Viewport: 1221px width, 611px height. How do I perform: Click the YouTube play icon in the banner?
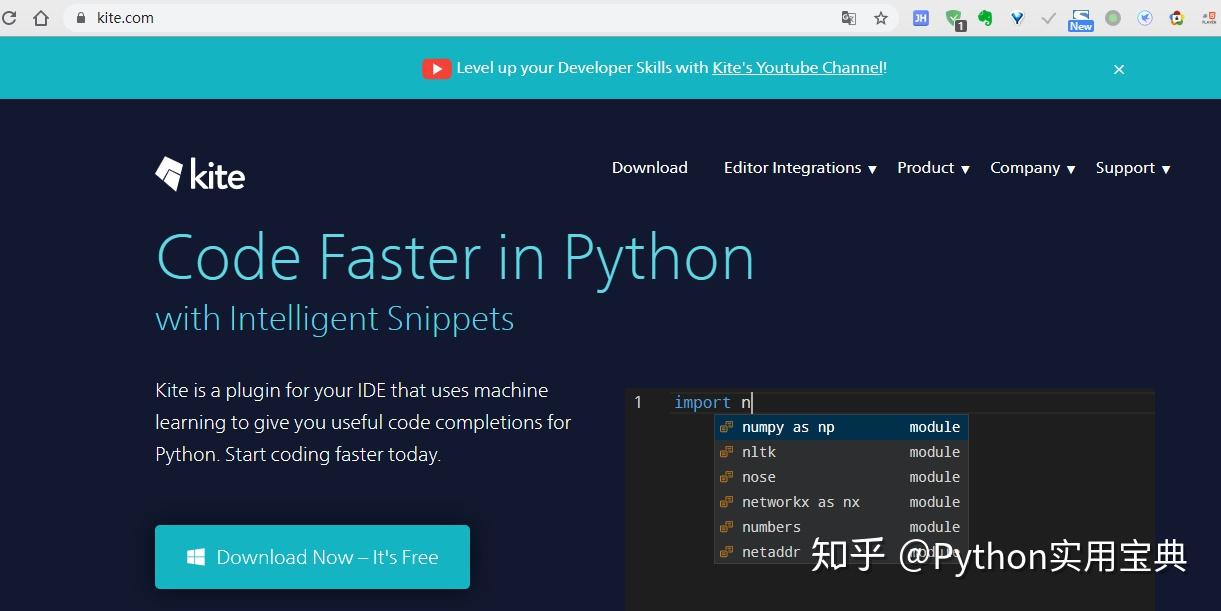coord(437,68)
